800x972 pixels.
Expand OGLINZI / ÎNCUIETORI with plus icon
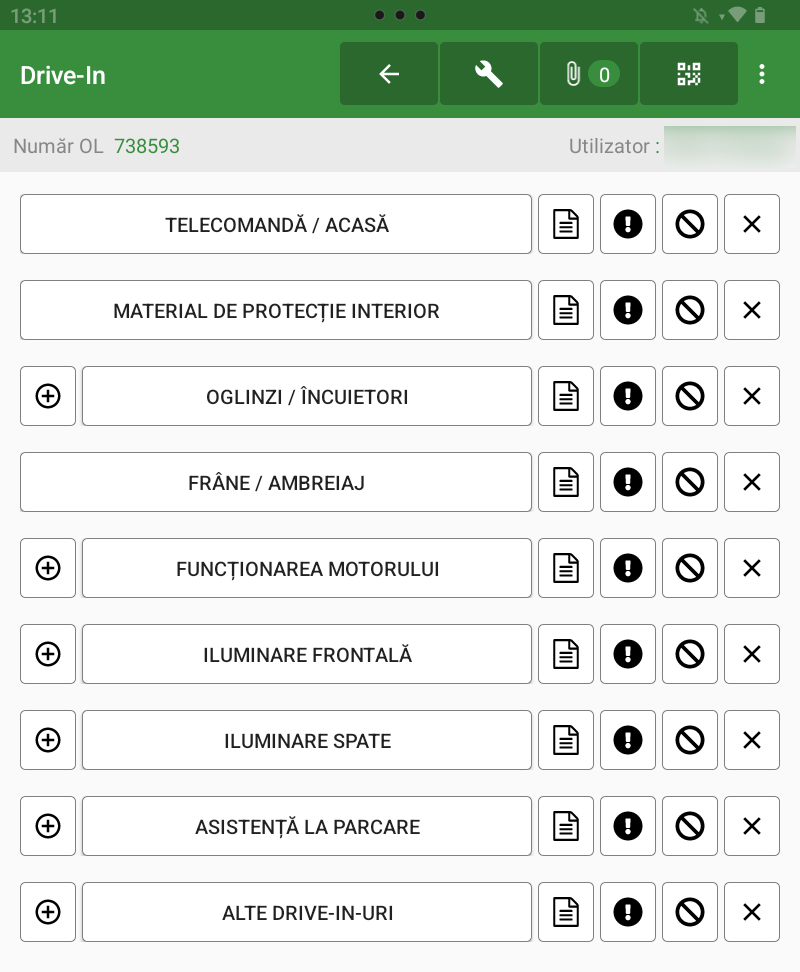click(48, 397)
